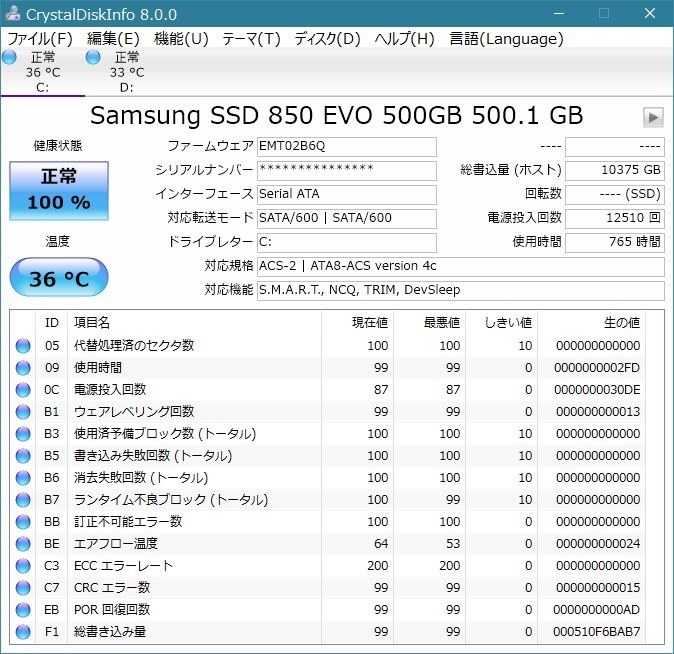Switch to the D: drive tab

click(x=126, y=72)
